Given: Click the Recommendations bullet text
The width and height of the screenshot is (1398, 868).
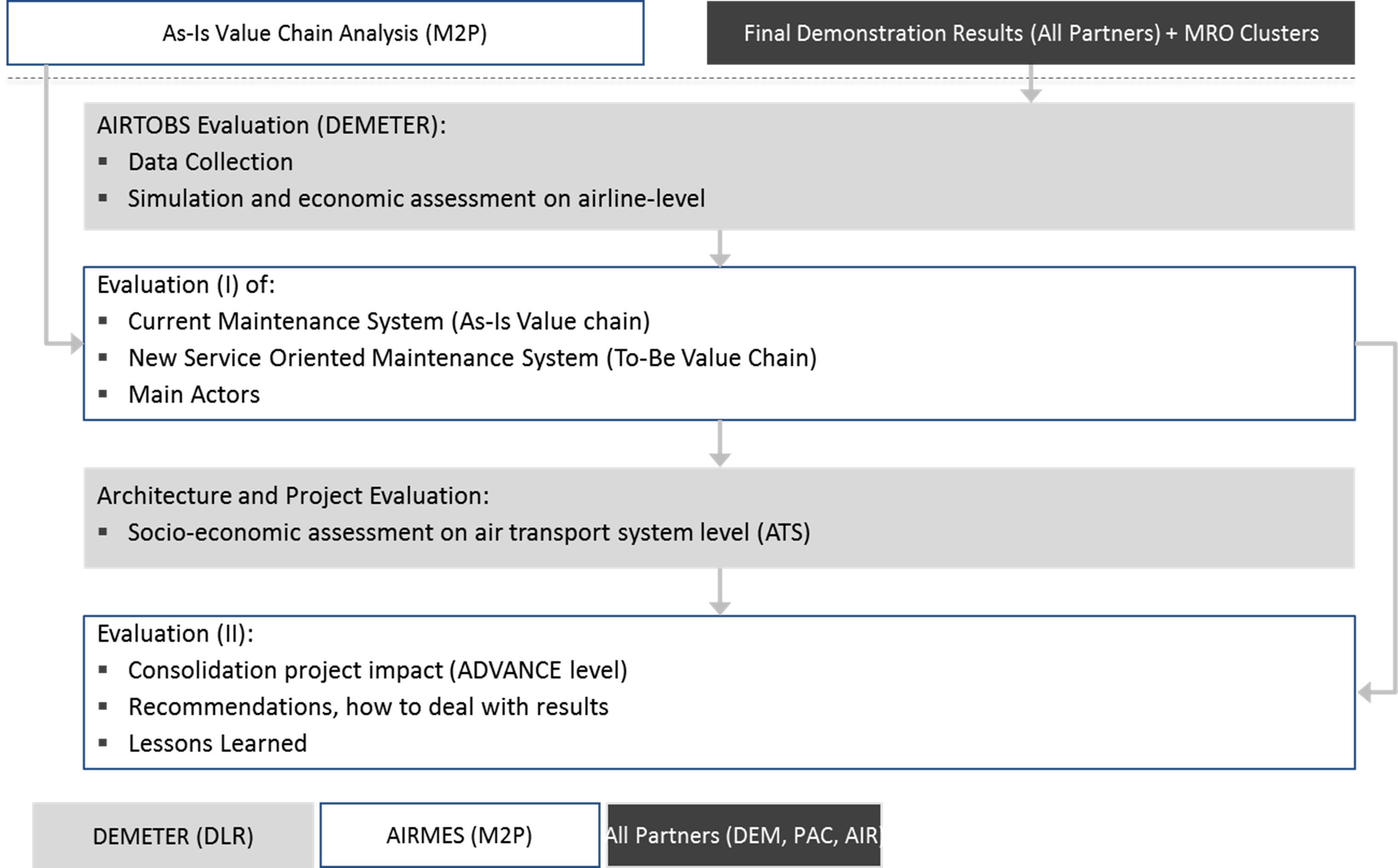Looking at the screenshot, I should [368, 707].
